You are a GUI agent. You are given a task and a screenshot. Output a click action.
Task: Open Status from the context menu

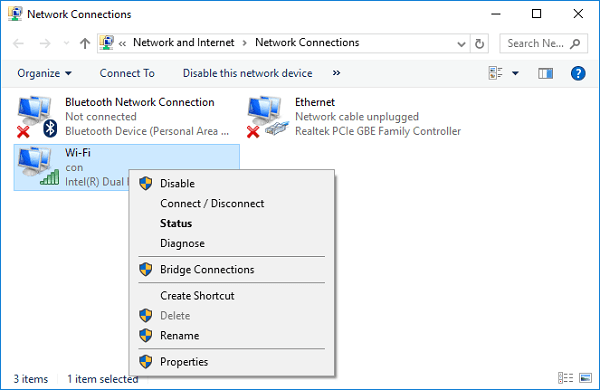click(x=232, y=223)
